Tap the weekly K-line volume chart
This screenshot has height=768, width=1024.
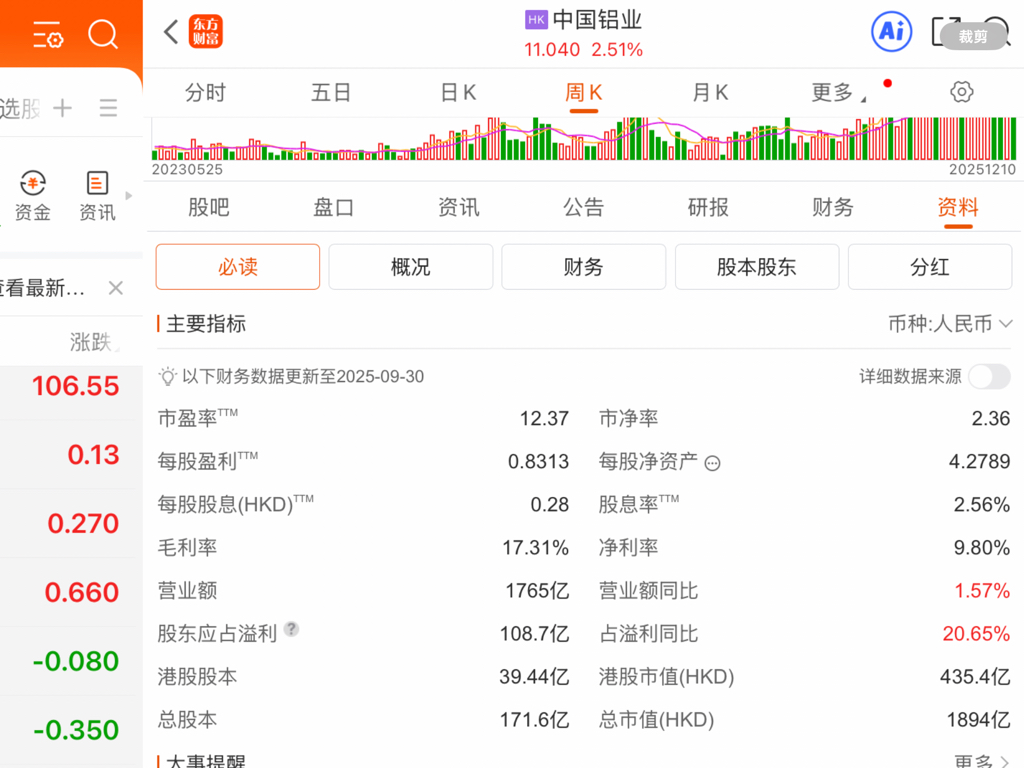coord(584,139)
